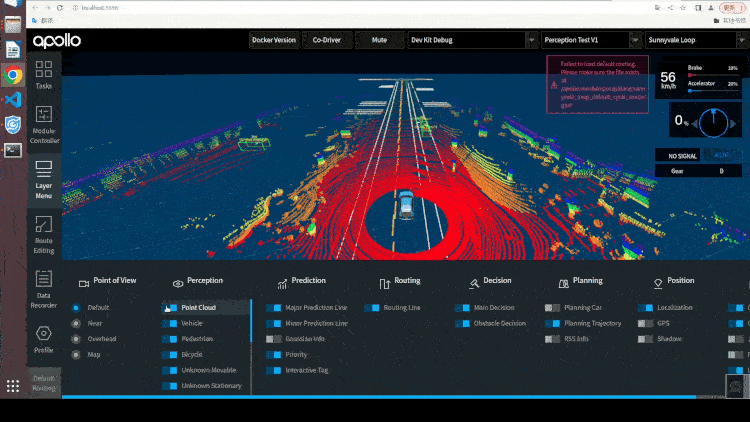750x422 pixels.
Task: Open the Profile sidebar icon
Action: pyautogui.click(x=44, y=339)
